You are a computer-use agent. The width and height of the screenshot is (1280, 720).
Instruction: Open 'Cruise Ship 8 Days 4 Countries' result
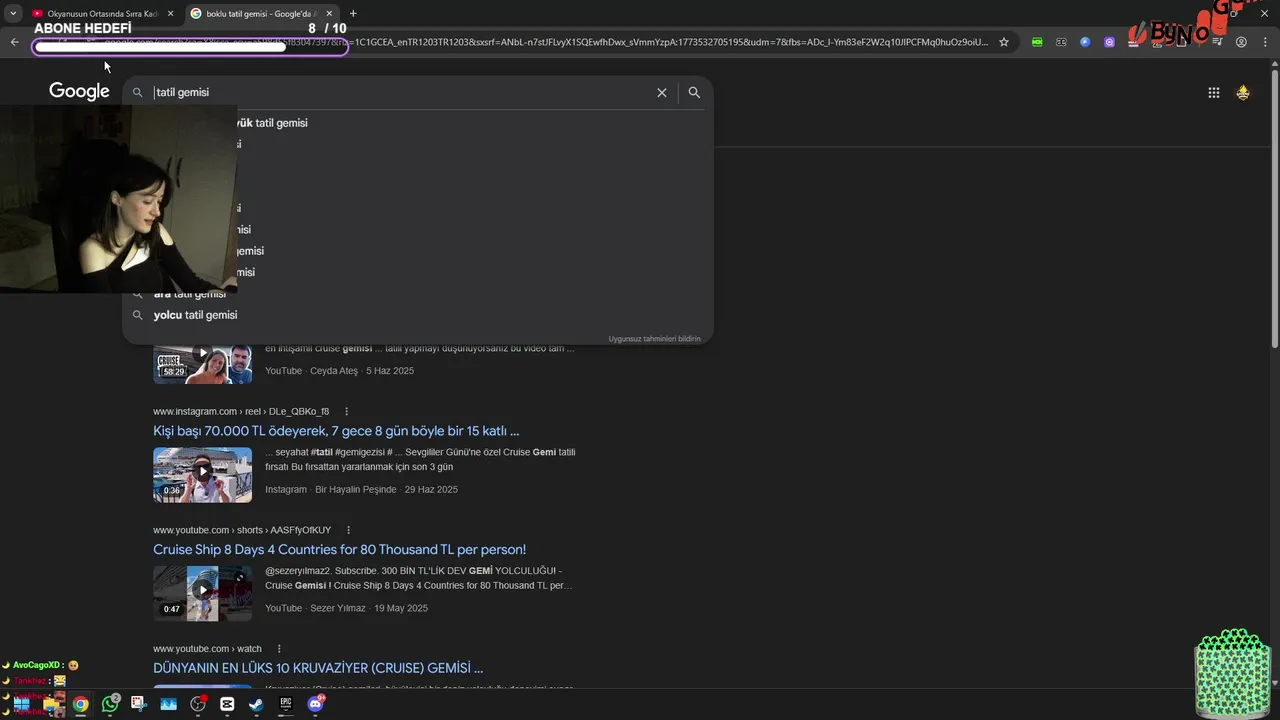tap(339, 549)
